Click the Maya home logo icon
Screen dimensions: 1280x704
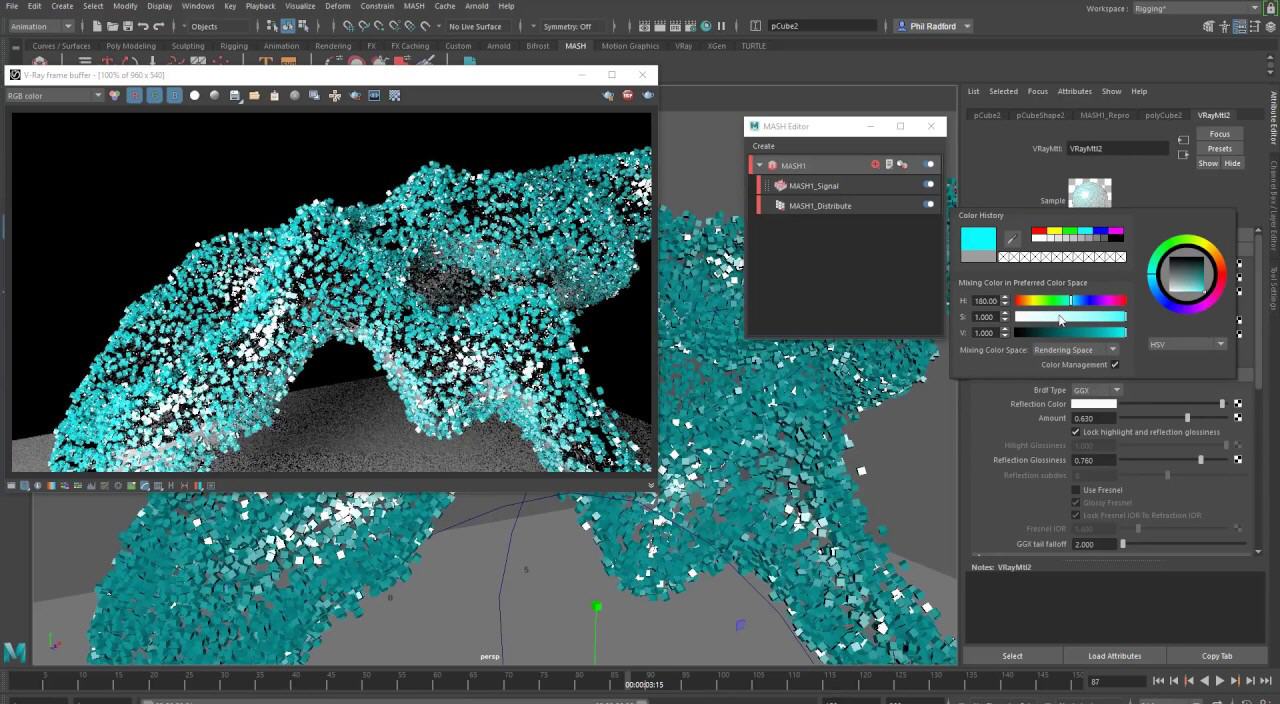14,652
